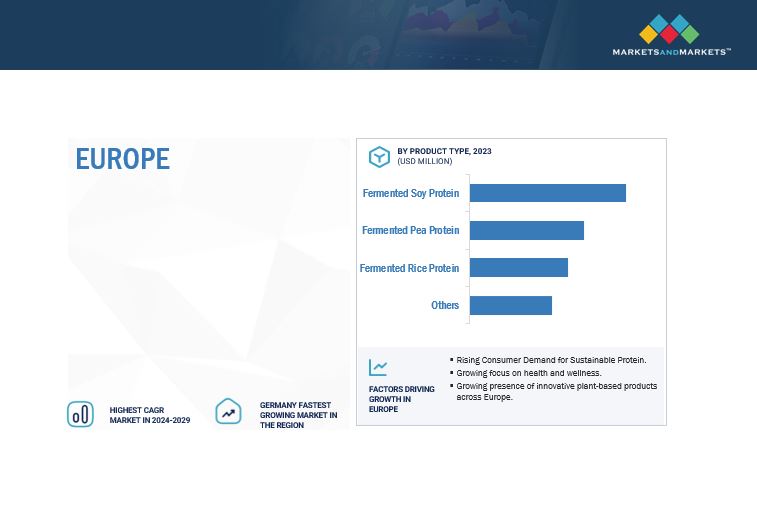The height and width of the screenshot is (530, 757).
Task: Click the bar chart icon beside Highest CAGR
Action: coord(80,413)
